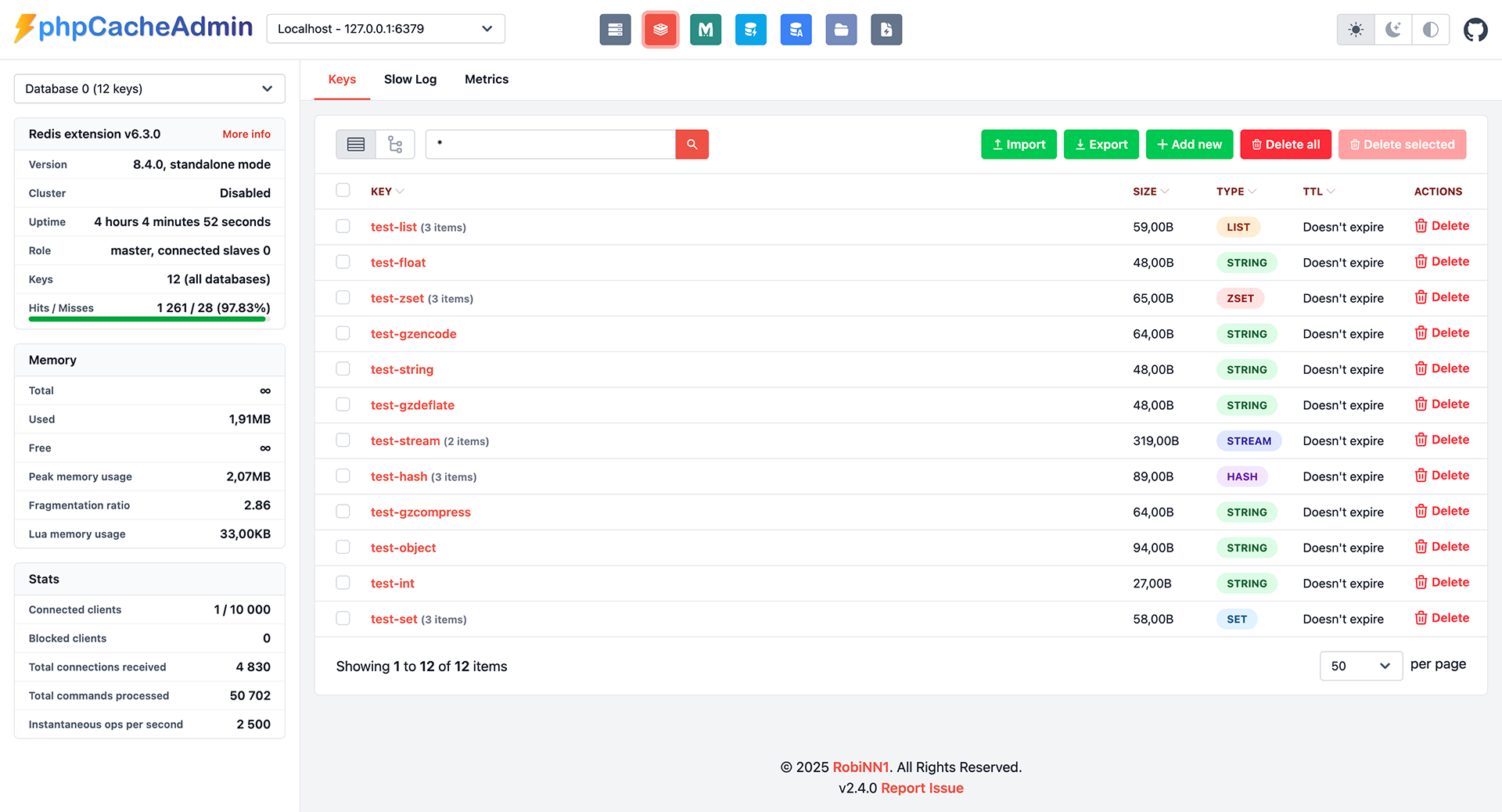The width and height of the screenshot is (1502, 812).
Task: Open the GitHub repository icon
Action: pos(1475,30)
